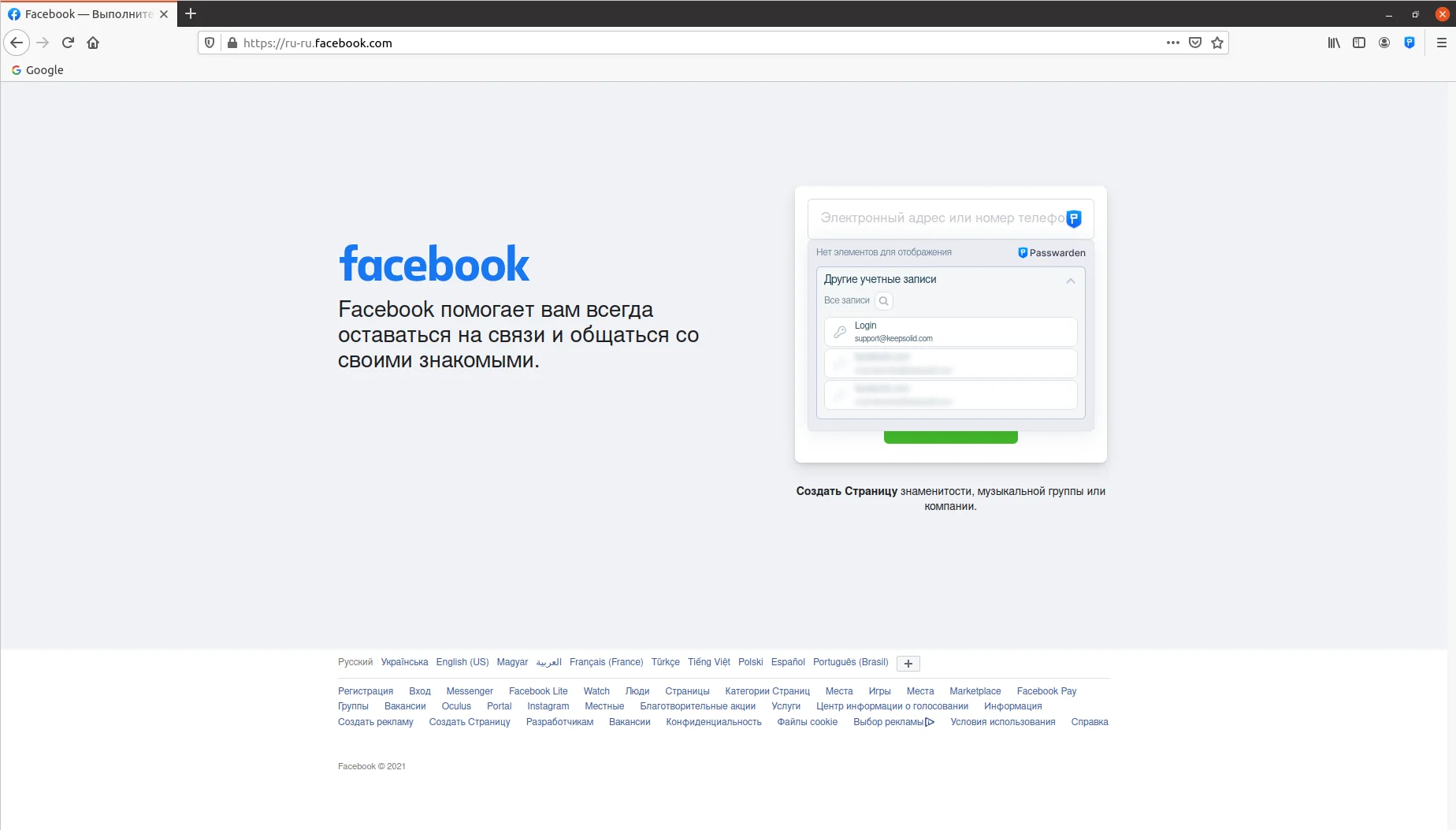Open the Passwarden extension in browser toolbar

coord(1410,43)
